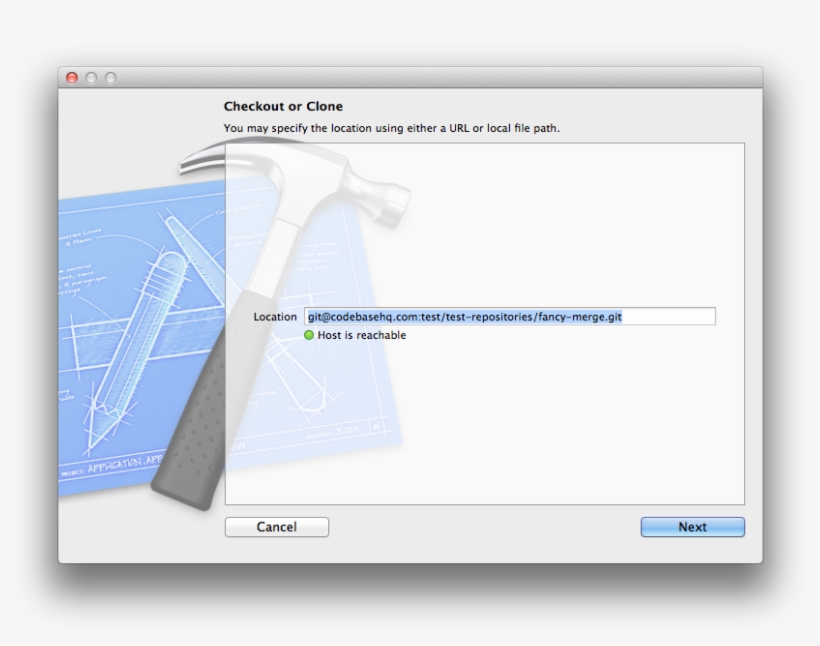Click the green Host is reachable indicator
Image resolution: width=820 pixels, height=646 pixels.
[x=310, y=335]
